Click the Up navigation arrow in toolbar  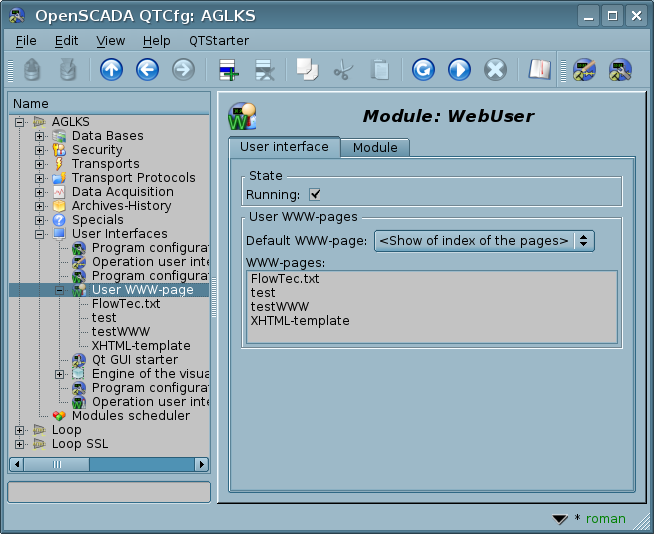click(111, 70)
